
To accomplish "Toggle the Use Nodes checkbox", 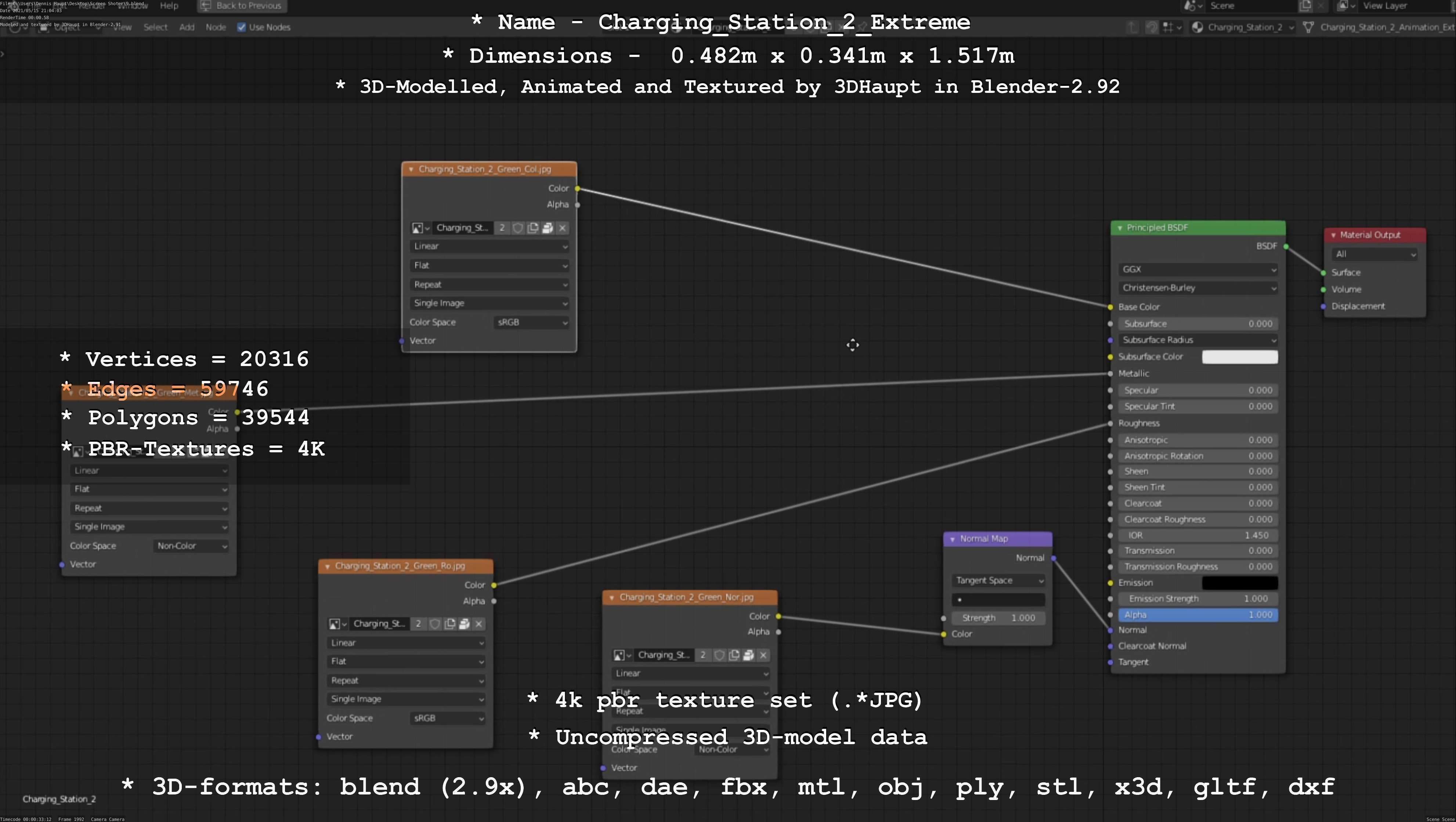I will 242,27.
